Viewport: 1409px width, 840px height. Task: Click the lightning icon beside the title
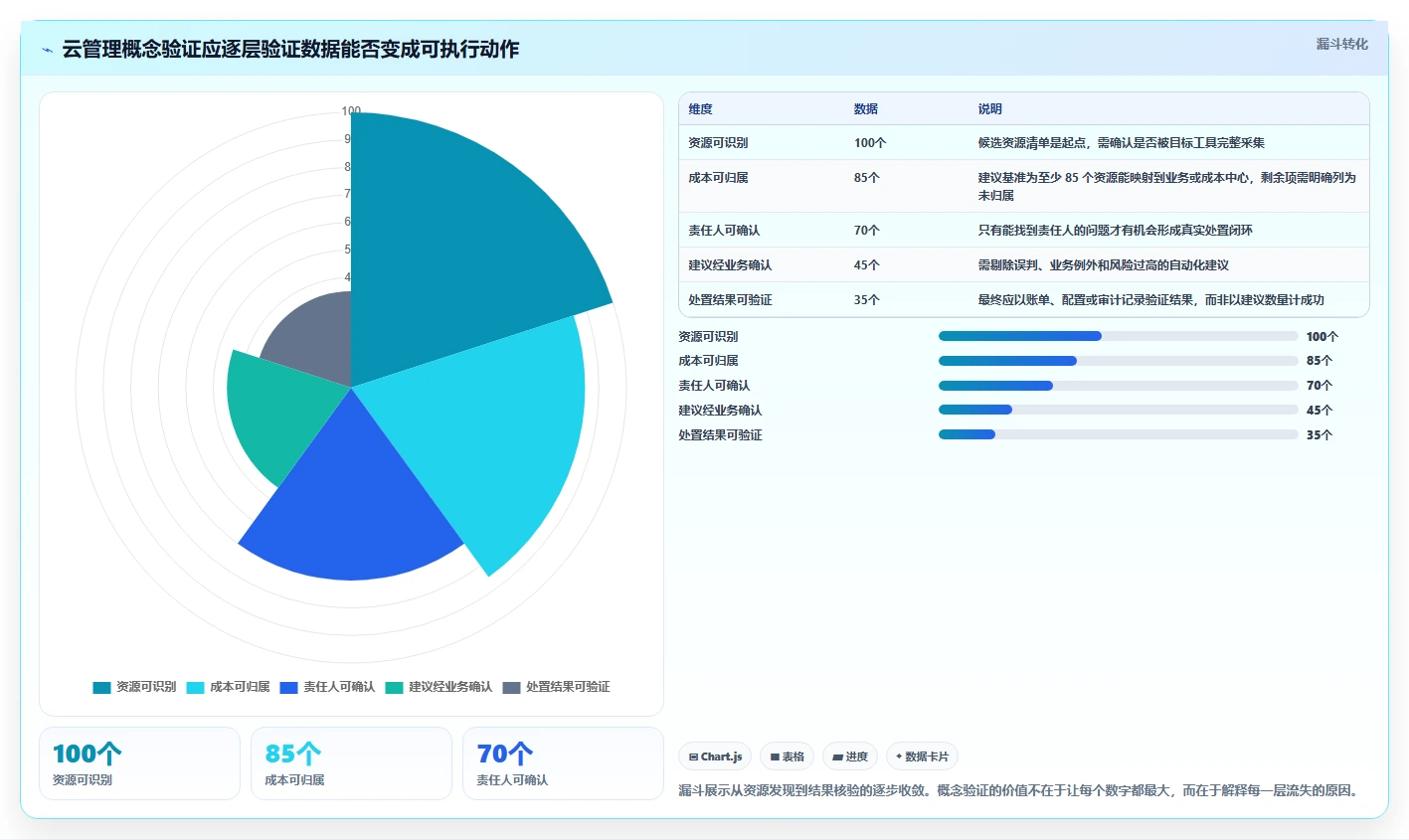[47, 50]
